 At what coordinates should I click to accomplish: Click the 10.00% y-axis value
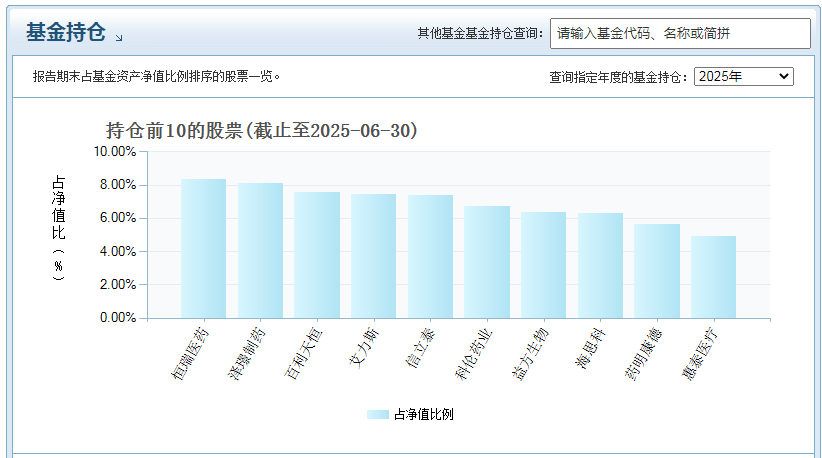115,151
